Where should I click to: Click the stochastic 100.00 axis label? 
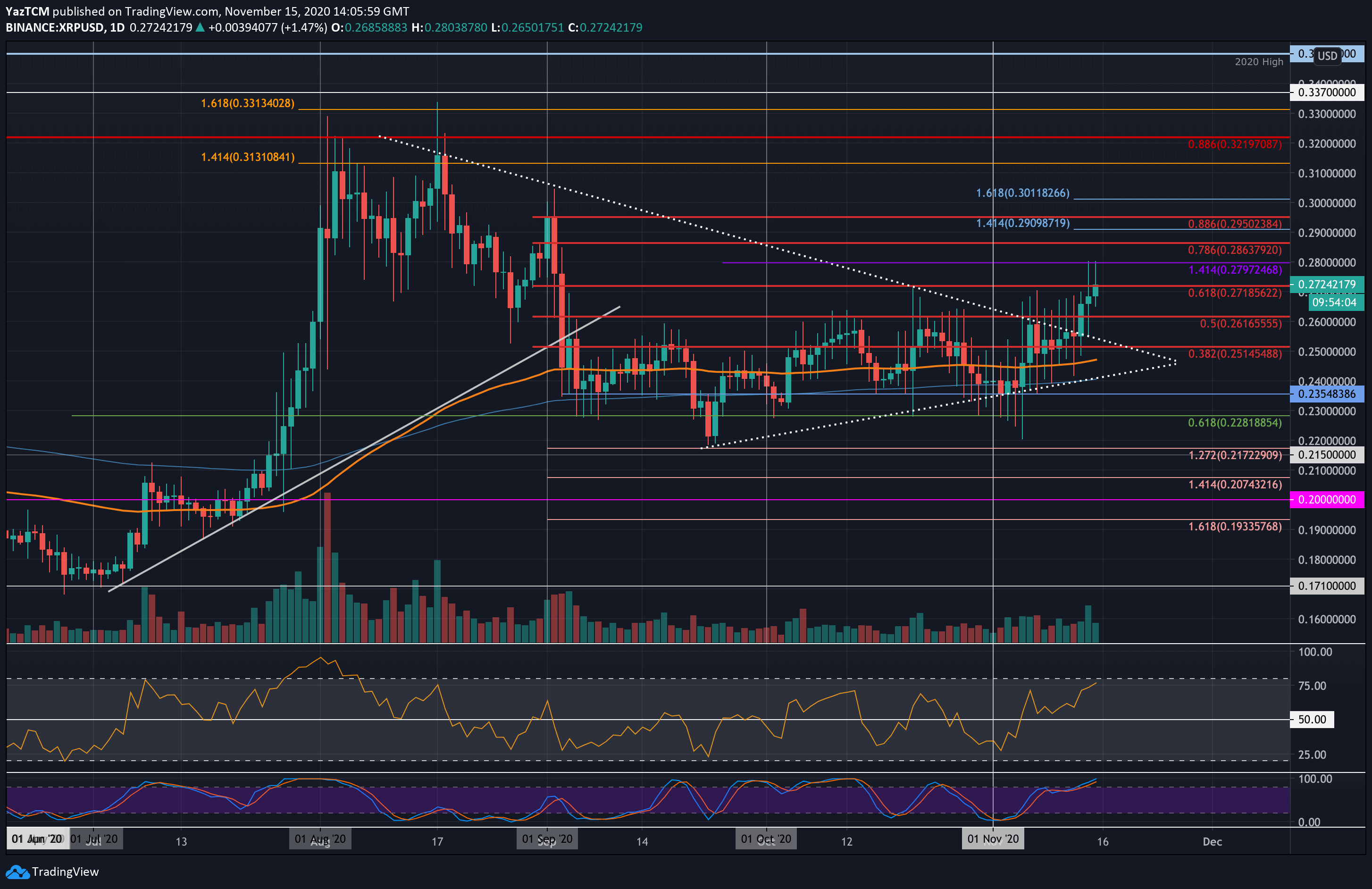(1315, 779)
